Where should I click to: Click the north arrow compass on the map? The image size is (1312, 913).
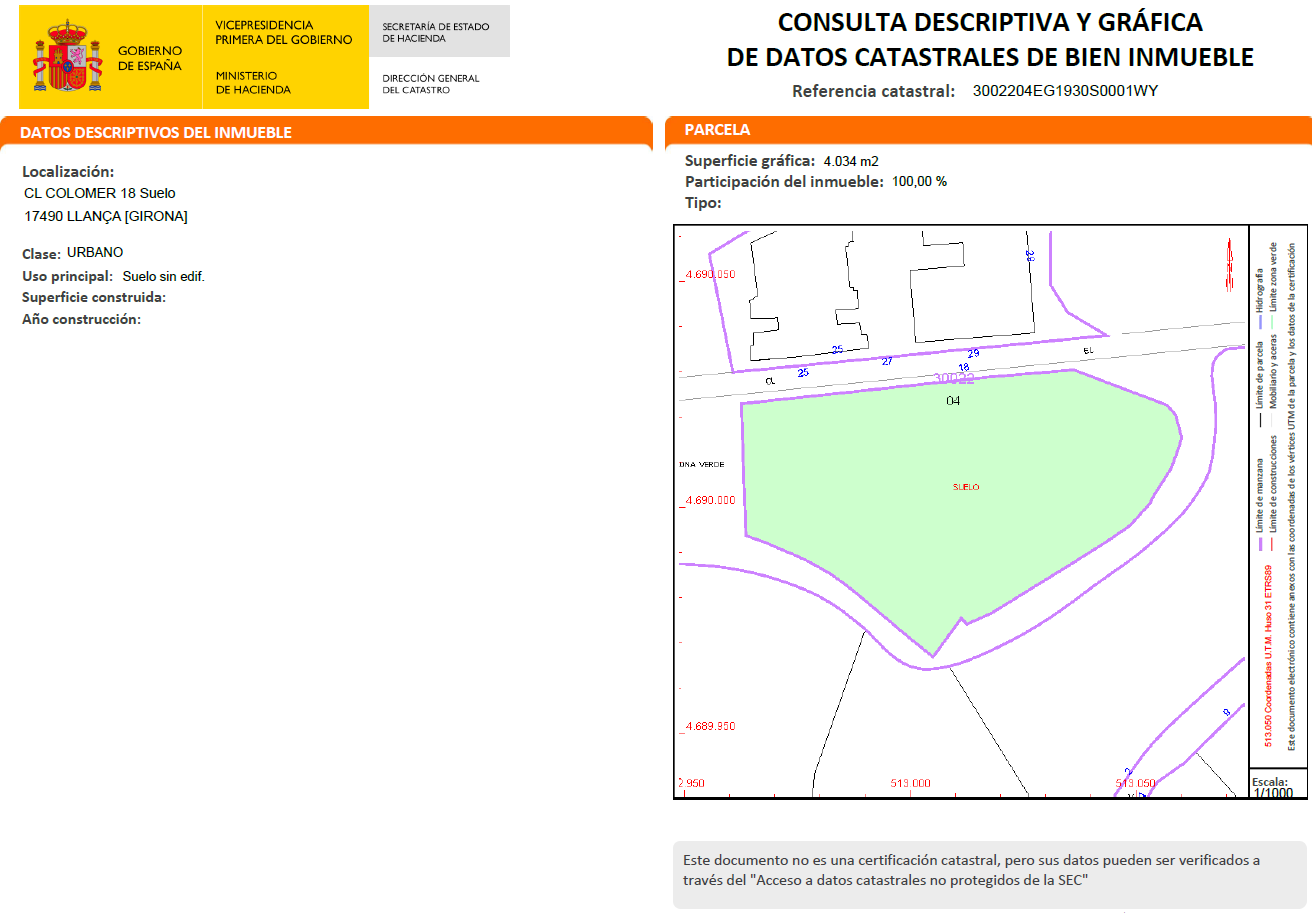pyautogui.click(x=1231, y=265)
